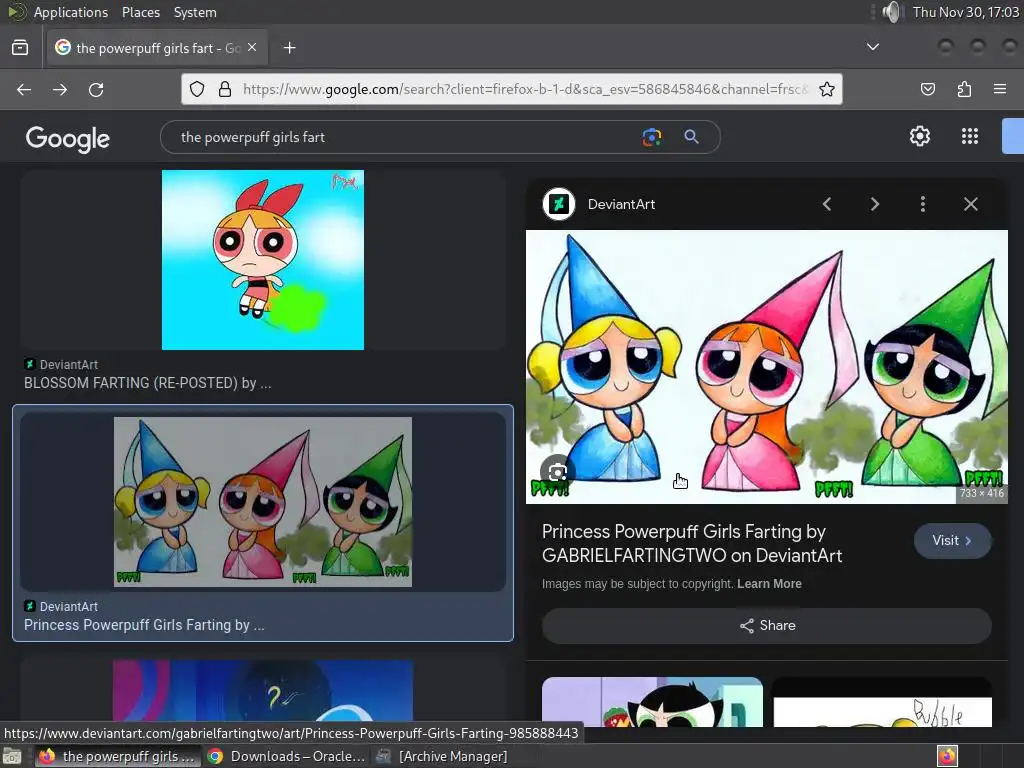The width and height of the screenshot is (1024, 768).
Task: Open Places menu in top panel
Action: pyautogui.click(x=140, y=12)
